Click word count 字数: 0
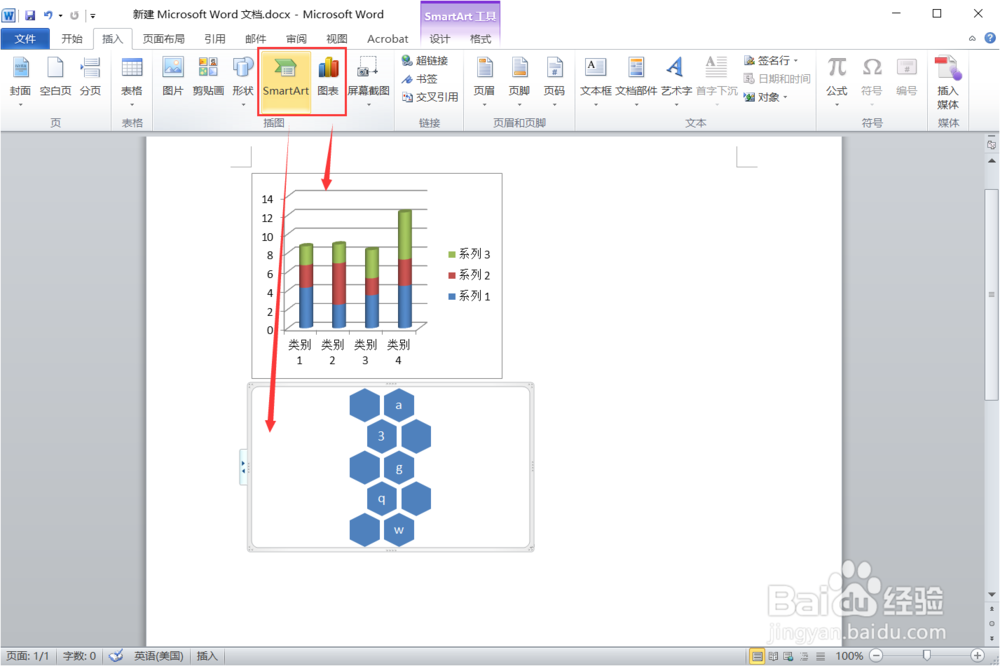 coord(79,656)
